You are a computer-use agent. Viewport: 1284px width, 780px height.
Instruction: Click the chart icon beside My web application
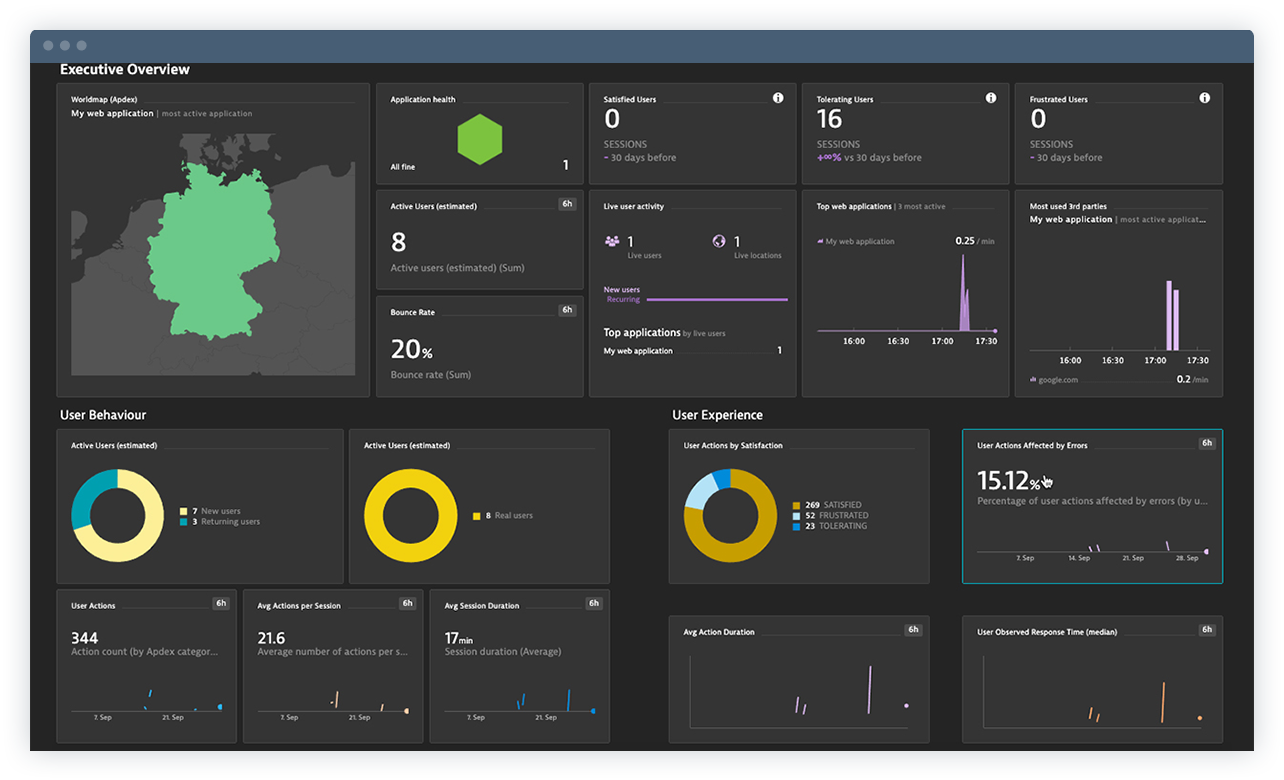pyautogui.click(x=822, y=241)
